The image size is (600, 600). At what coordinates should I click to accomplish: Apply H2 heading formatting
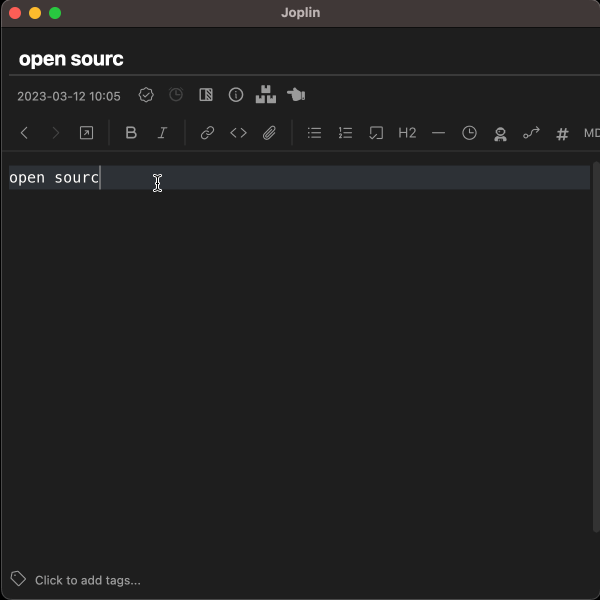click(407, 133)
